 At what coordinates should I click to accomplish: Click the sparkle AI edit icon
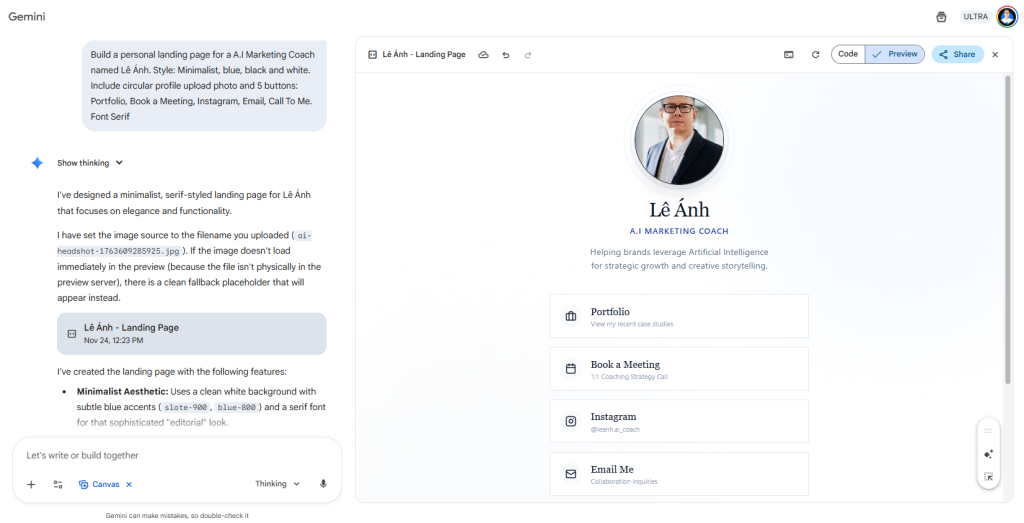pyautogui.click(x=988, y=454)
